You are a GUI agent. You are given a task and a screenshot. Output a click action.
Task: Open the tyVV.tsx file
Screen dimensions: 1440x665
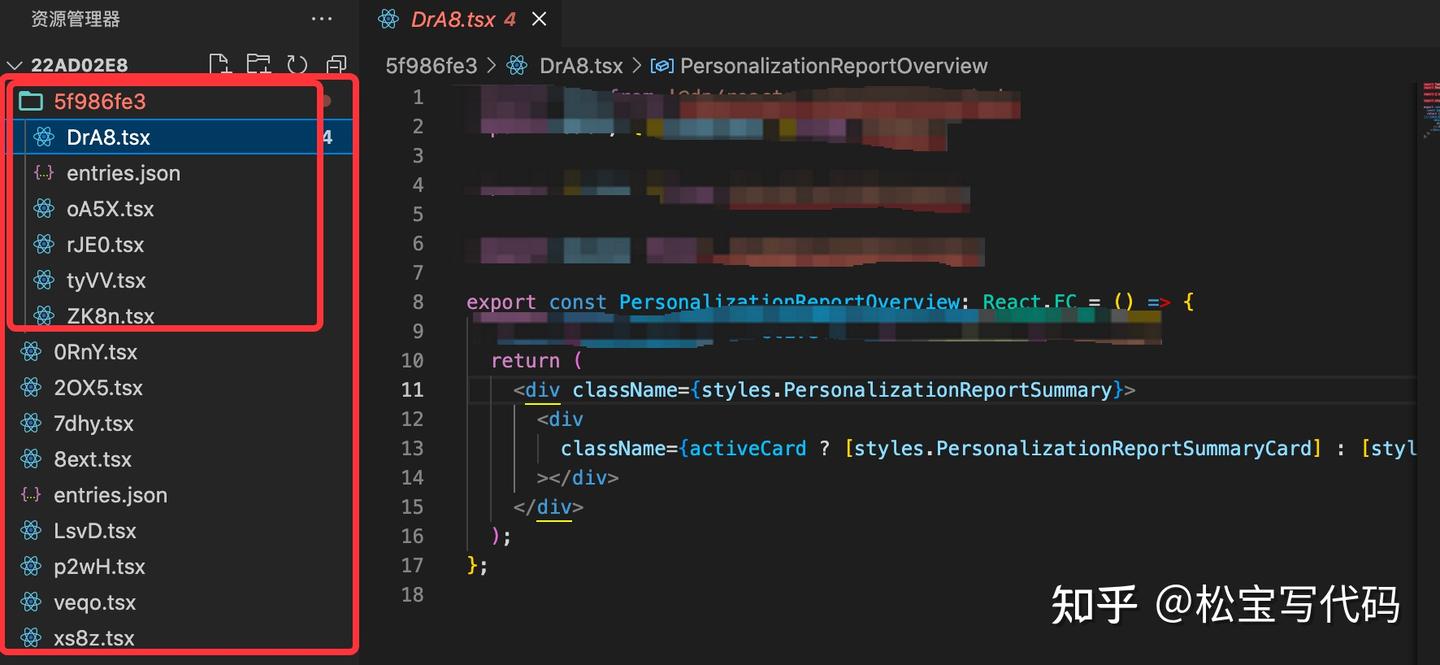(x=105, y=280)
